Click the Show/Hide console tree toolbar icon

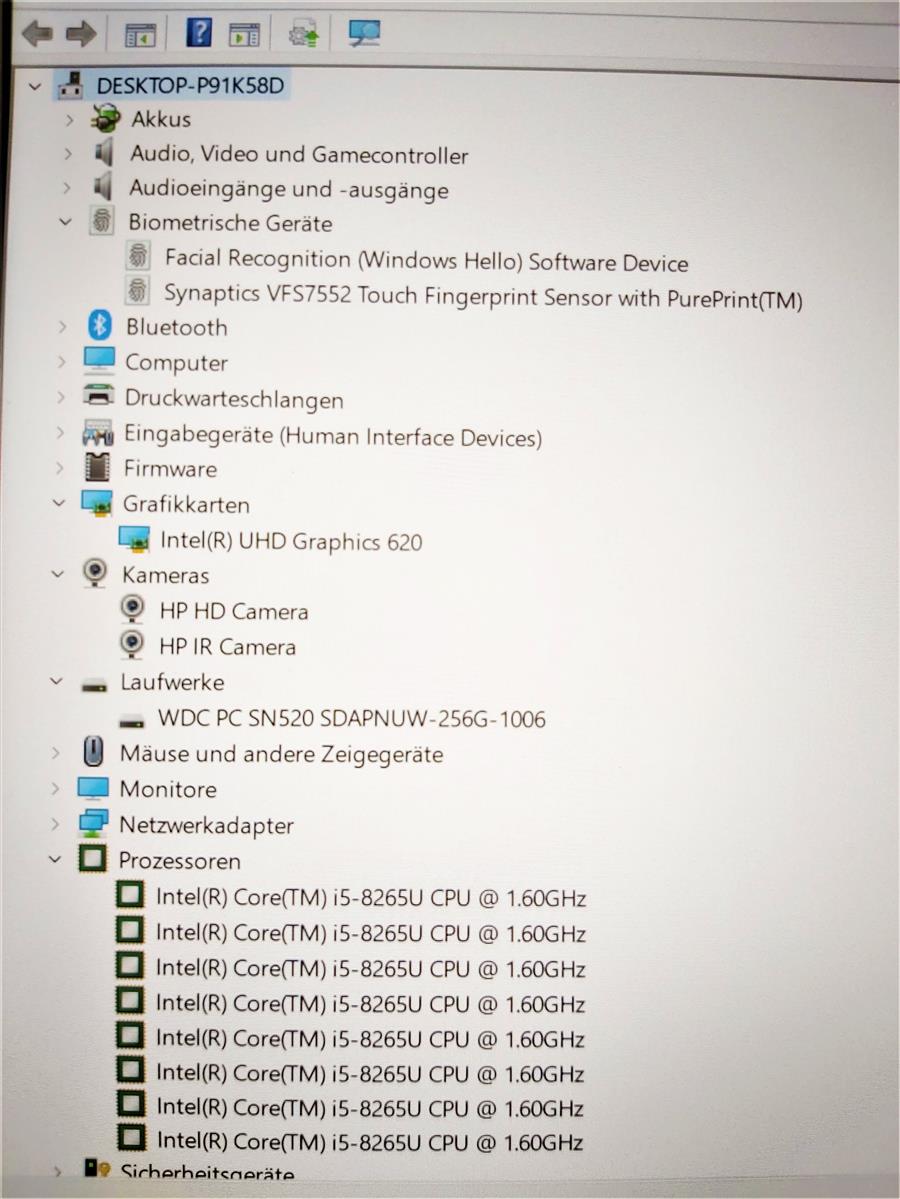(140, 34)
